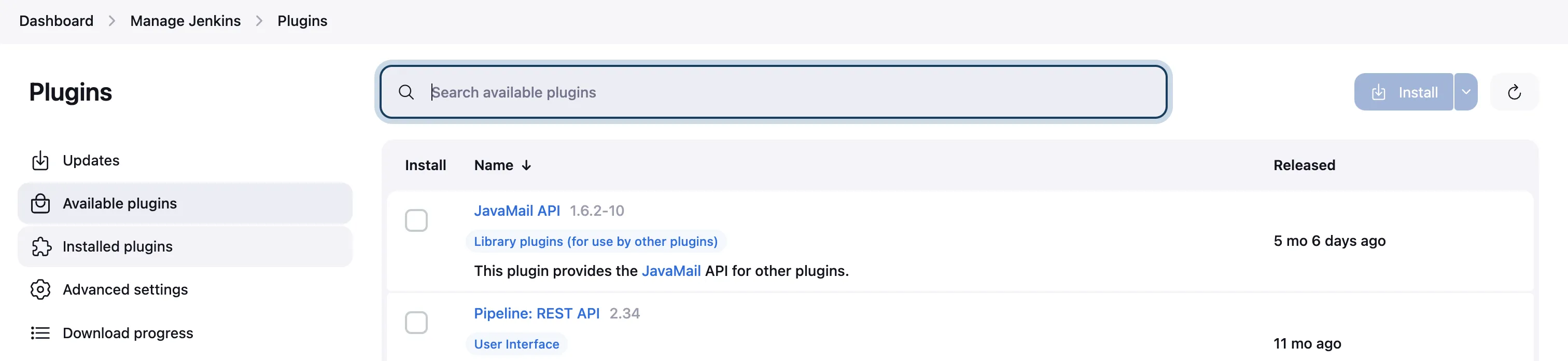Viewport: 1568px width, 361px height.
Task: Open the JavaMail API plugin page
Action: [x=517, y=211]
